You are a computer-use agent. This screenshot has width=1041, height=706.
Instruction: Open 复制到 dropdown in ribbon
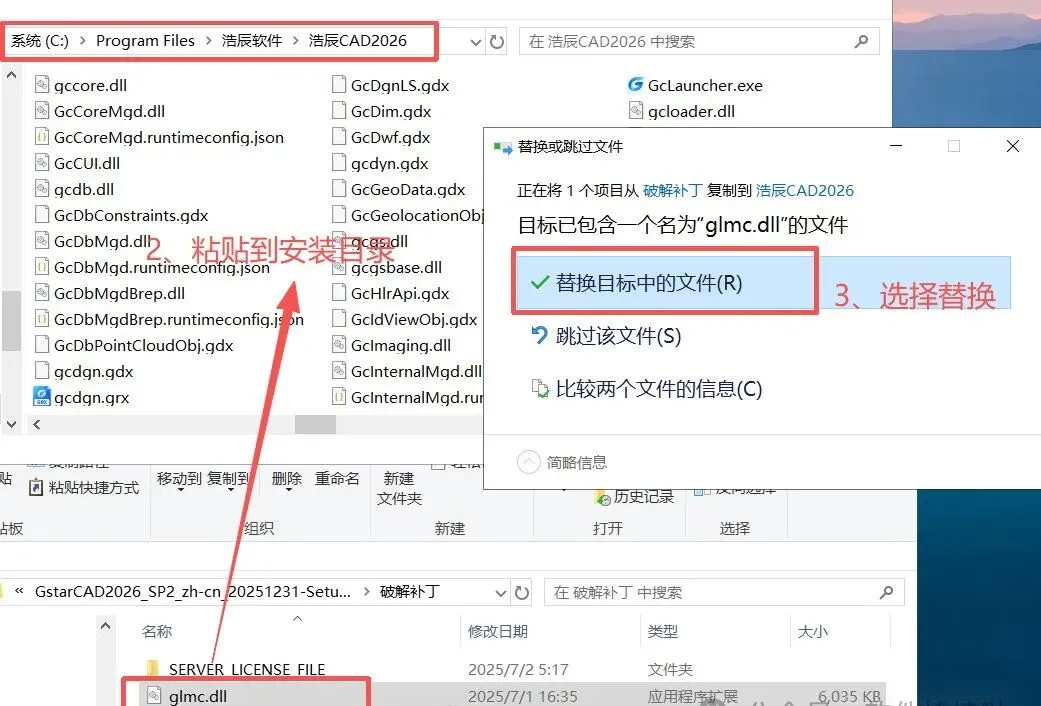tap(228, 482)
